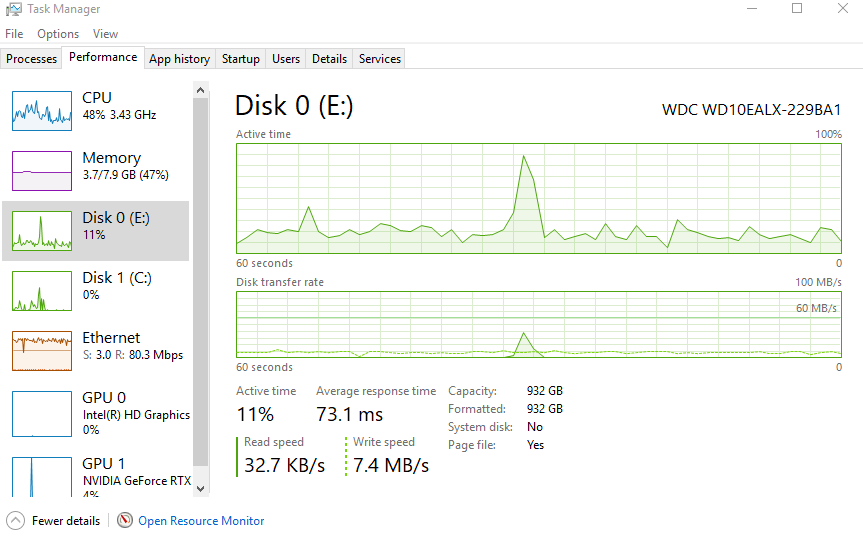Select the GPU 1 NVIDIA graph icon
The height and width of the screenshot is (544, 863).
42,475
